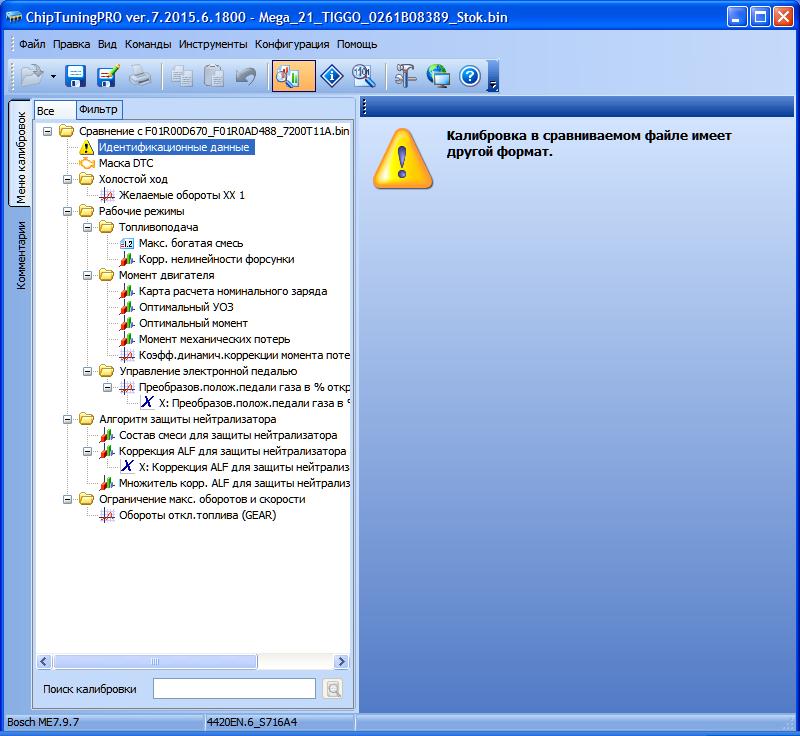The width and height of the screenshot is (800, 736).
Task: Collapse the Момент двигателя folder
Action: (x=87, y=275)
